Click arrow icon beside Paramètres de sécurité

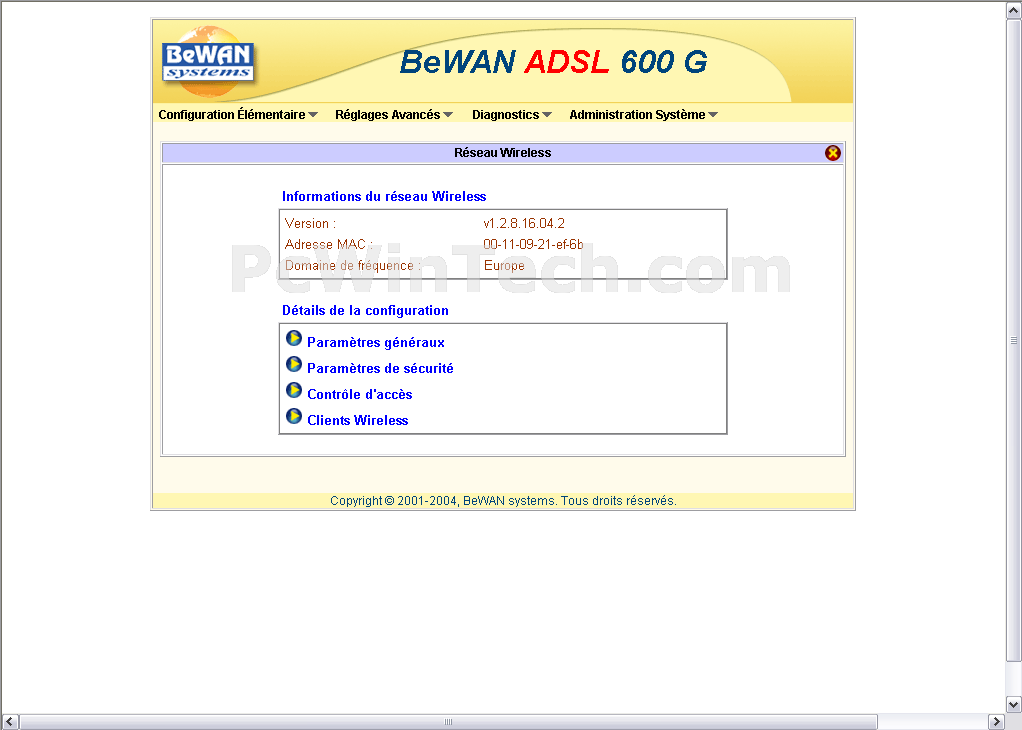[x=294, y=364]
